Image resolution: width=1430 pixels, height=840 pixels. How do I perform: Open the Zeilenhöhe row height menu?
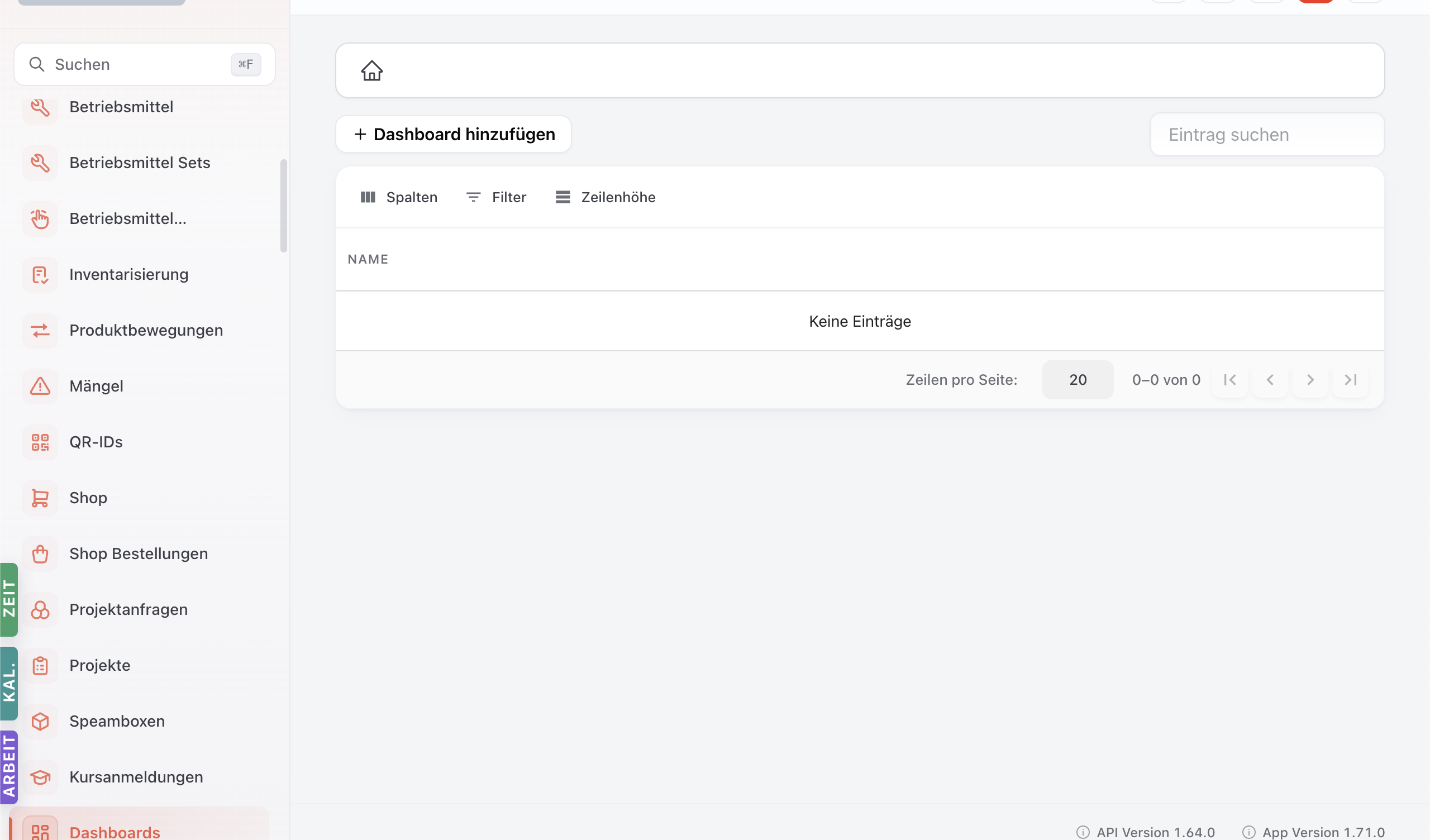point(605,197)
